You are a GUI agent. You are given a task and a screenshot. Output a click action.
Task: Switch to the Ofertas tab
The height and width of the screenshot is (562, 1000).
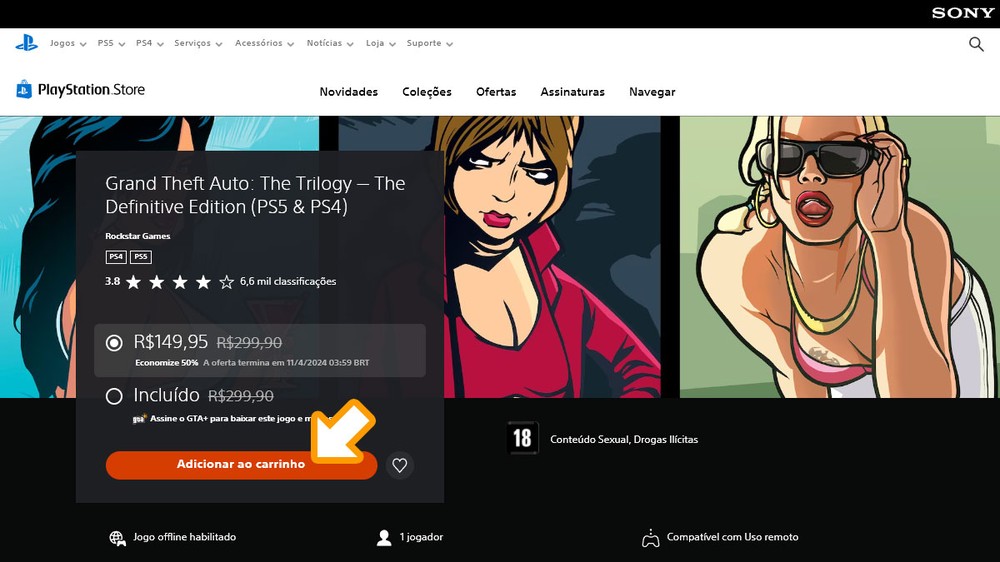[496, 92]
